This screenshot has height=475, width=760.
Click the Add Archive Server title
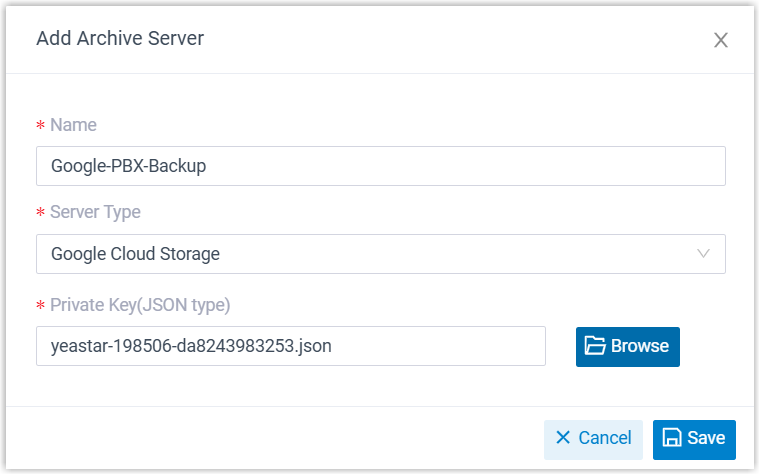pos(120,39)
